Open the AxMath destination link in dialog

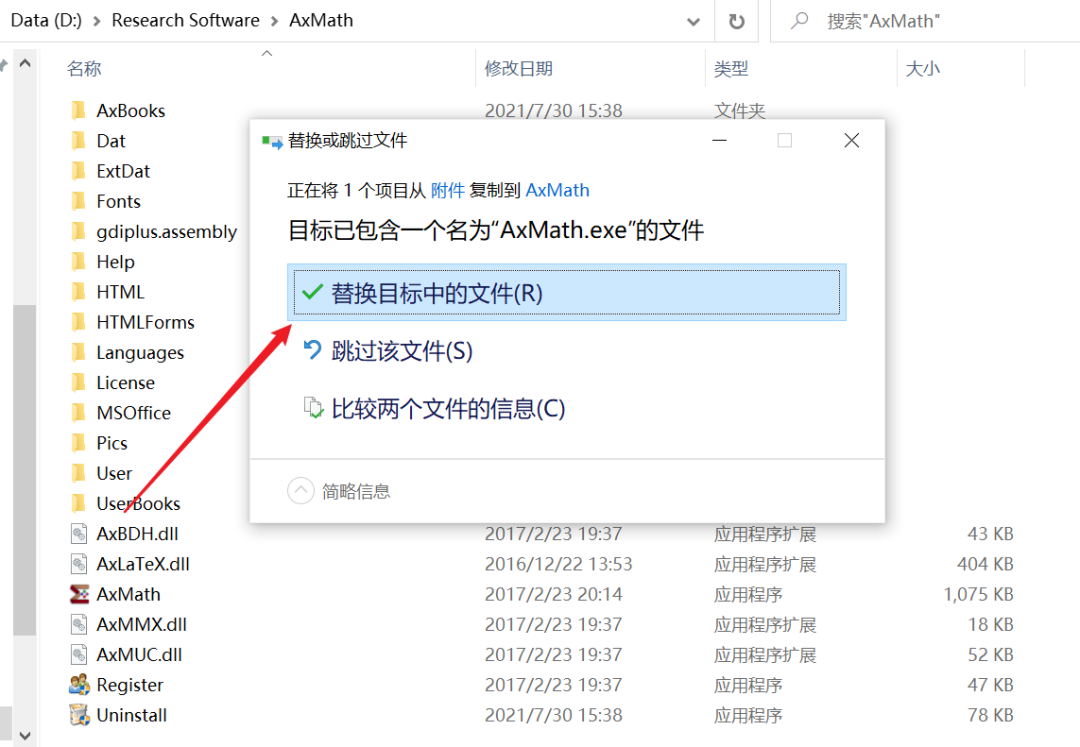click(557, 190)
